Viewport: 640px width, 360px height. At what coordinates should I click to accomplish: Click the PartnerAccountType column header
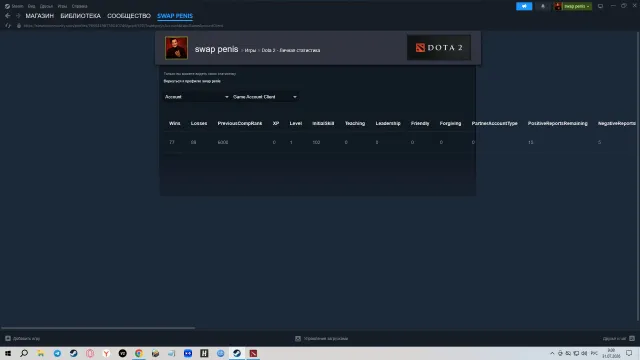coord(494,123)
